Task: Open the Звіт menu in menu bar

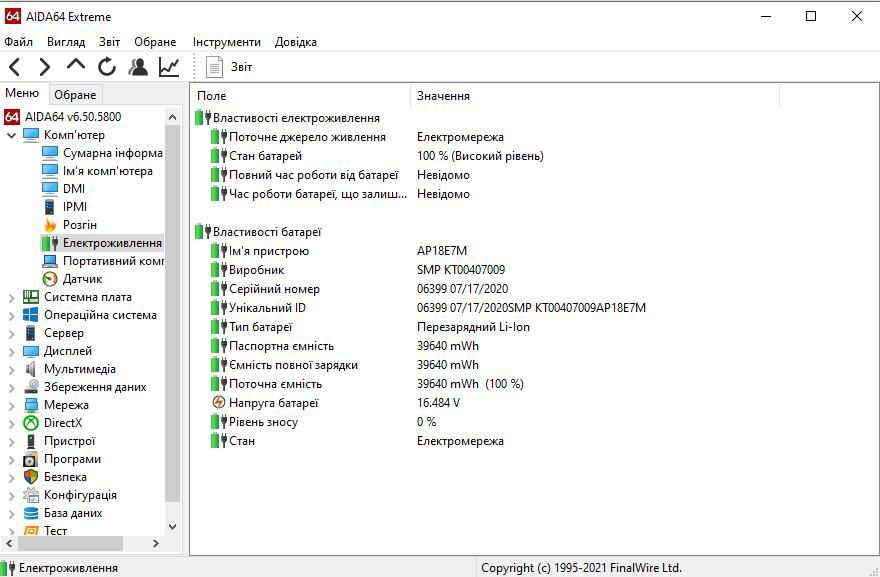Action: [109, 42]
